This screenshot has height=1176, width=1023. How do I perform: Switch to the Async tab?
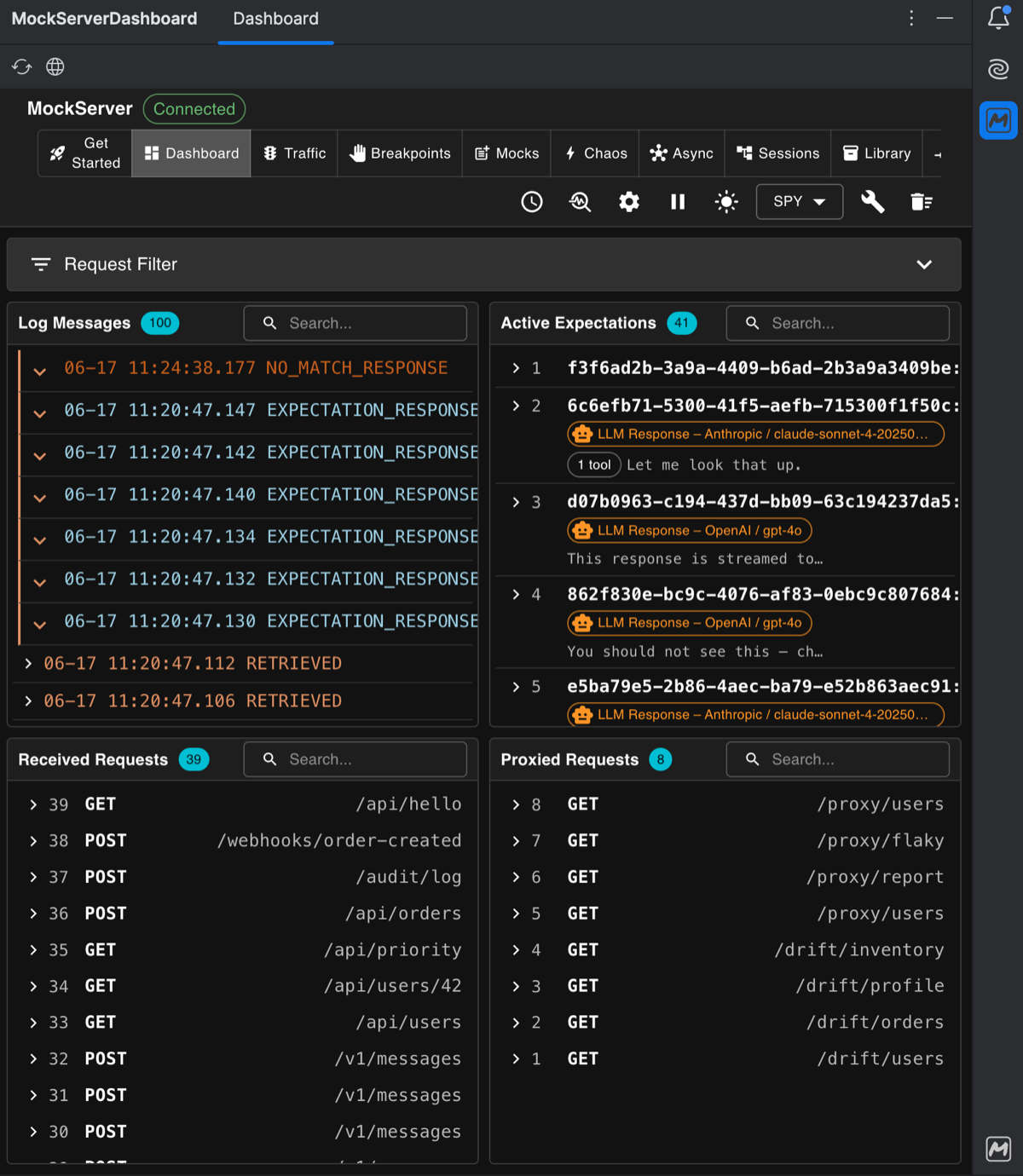point(681,153)
